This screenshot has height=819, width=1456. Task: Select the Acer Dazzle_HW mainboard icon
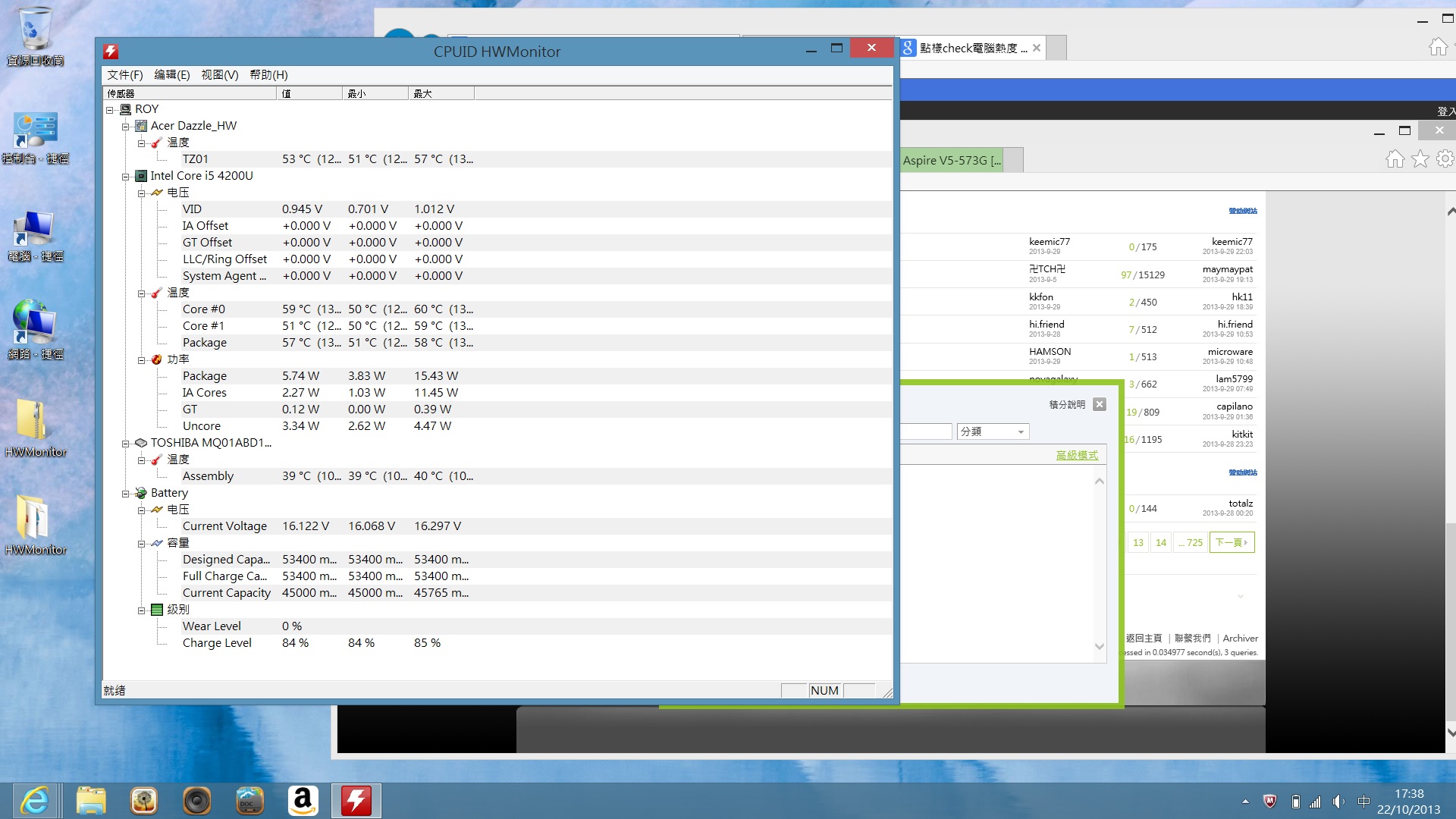click(141, 126)
